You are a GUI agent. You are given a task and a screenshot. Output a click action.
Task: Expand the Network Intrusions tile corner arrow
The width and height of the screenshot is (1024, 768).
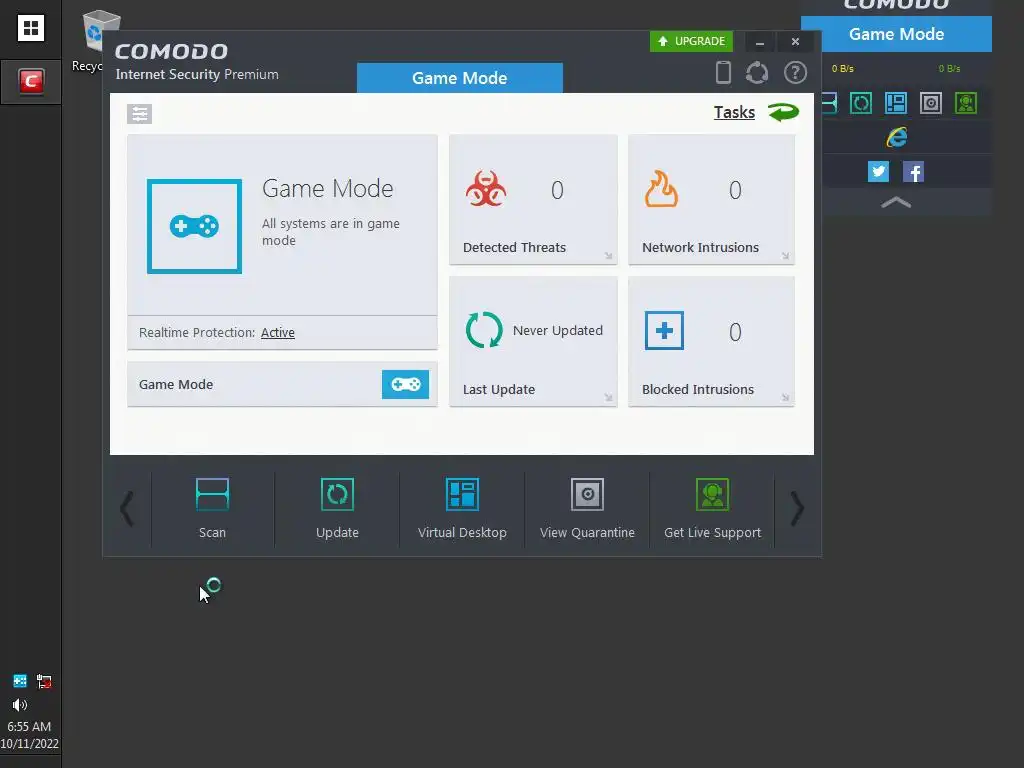785,255
